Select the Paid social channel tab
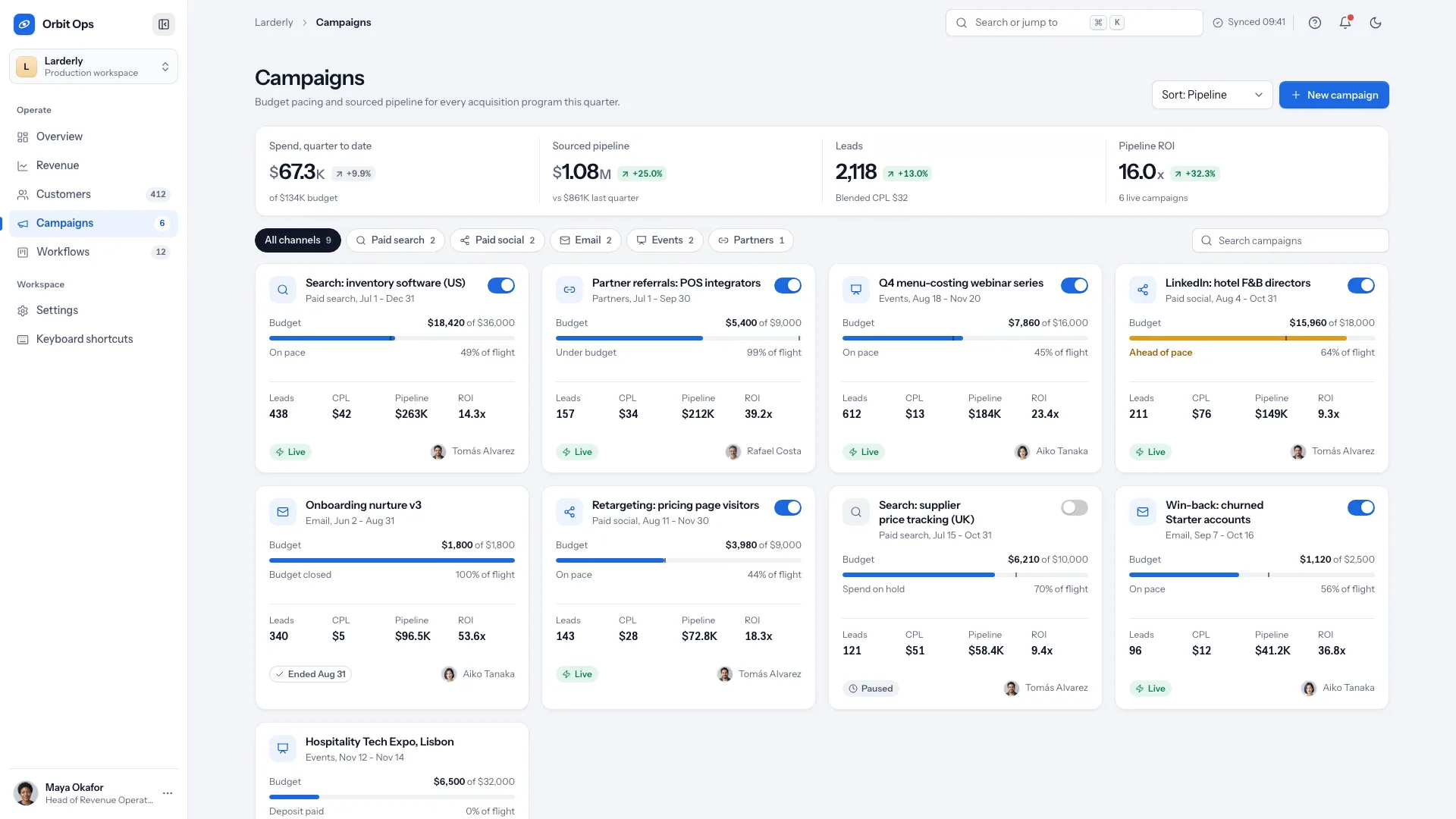 pyautogui.click(x=497, y=240)
